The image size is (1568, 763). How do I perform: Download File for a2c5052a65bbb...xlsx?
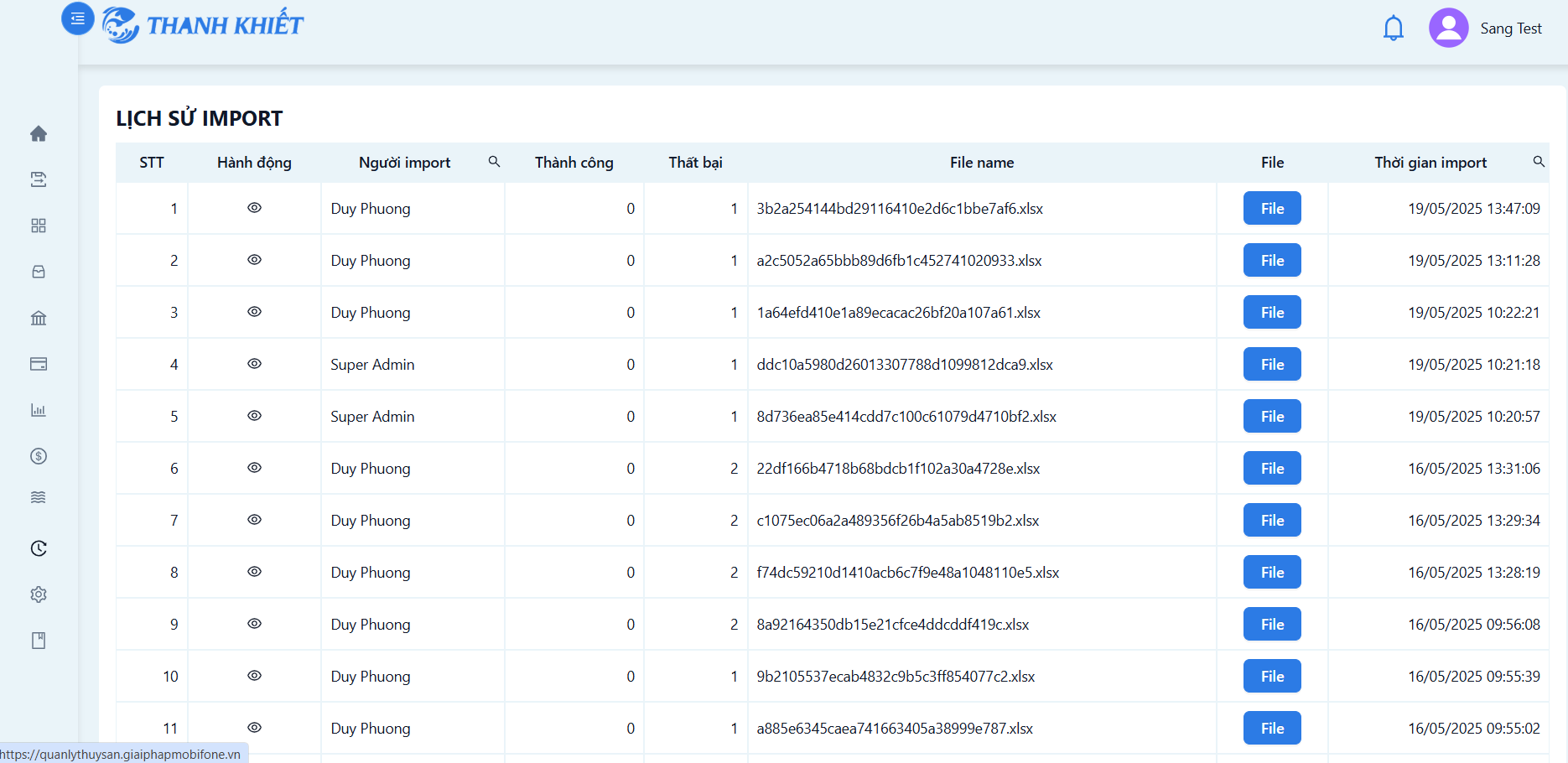click(x=1272, y=260)
